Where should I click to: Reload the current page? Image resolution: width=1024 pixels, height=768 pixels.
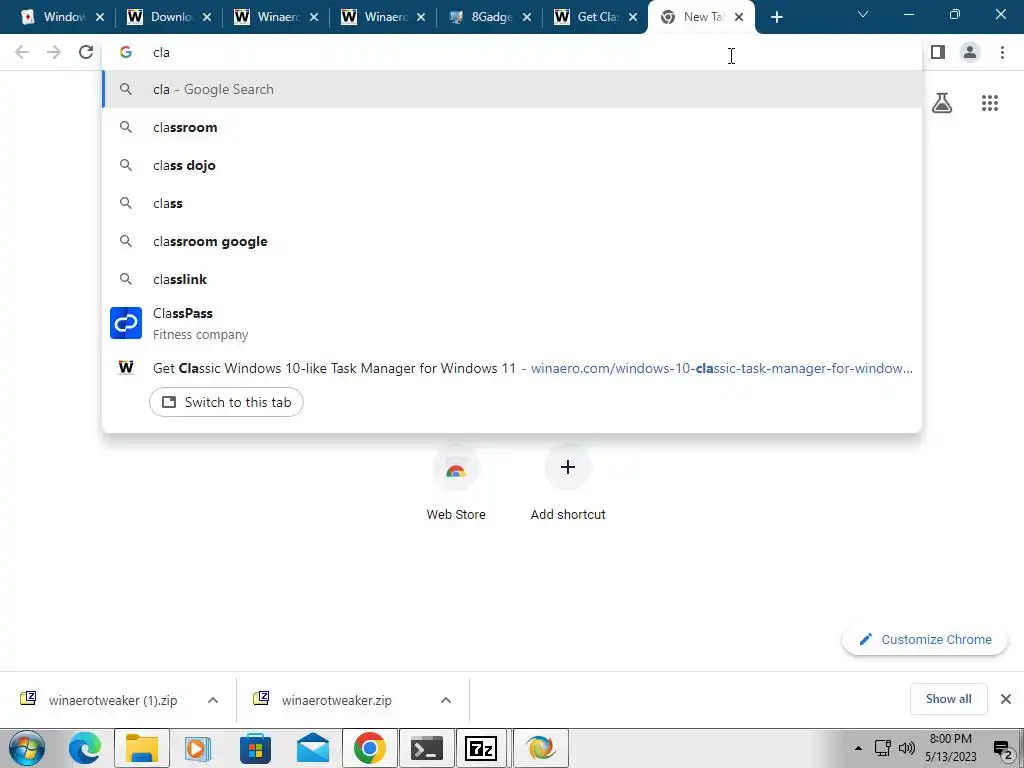[86, 52]
